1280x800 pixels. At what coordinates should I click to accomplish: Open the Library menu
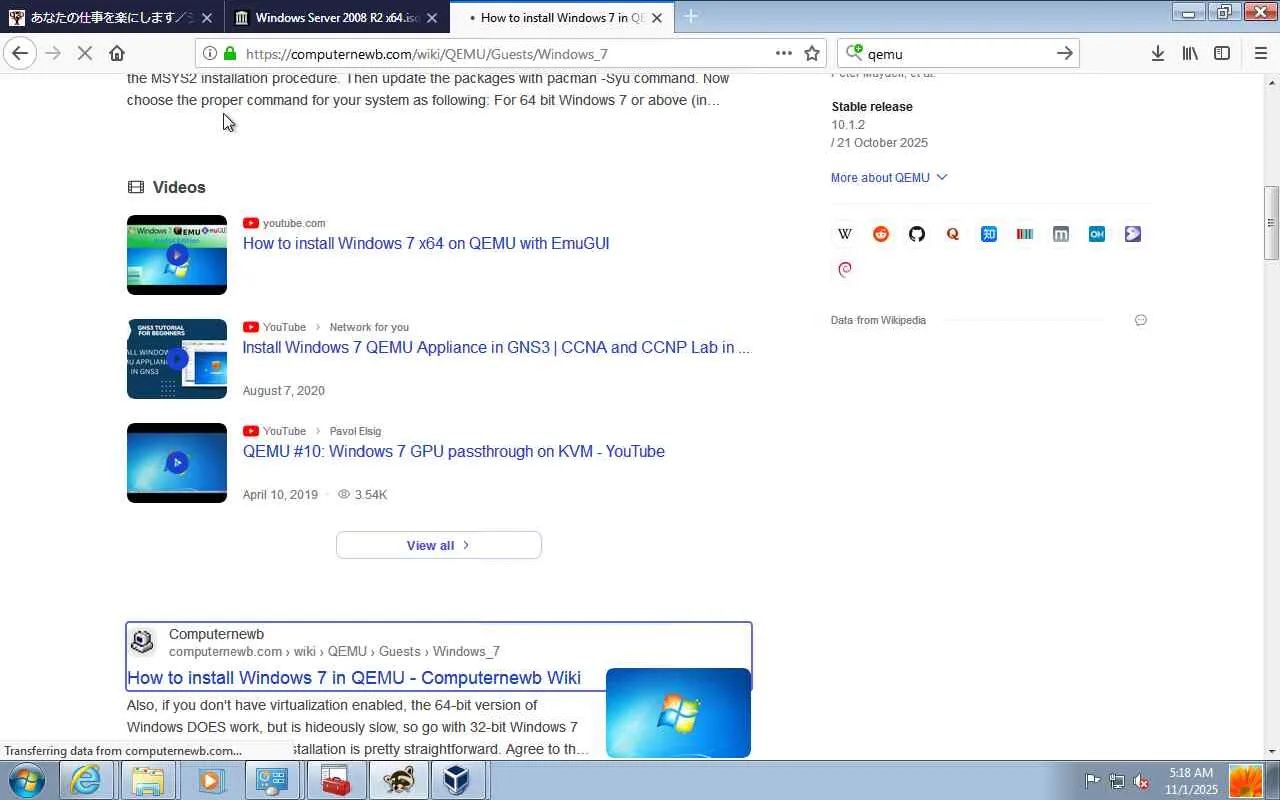pyautogui.click(x=1190, y=53)
